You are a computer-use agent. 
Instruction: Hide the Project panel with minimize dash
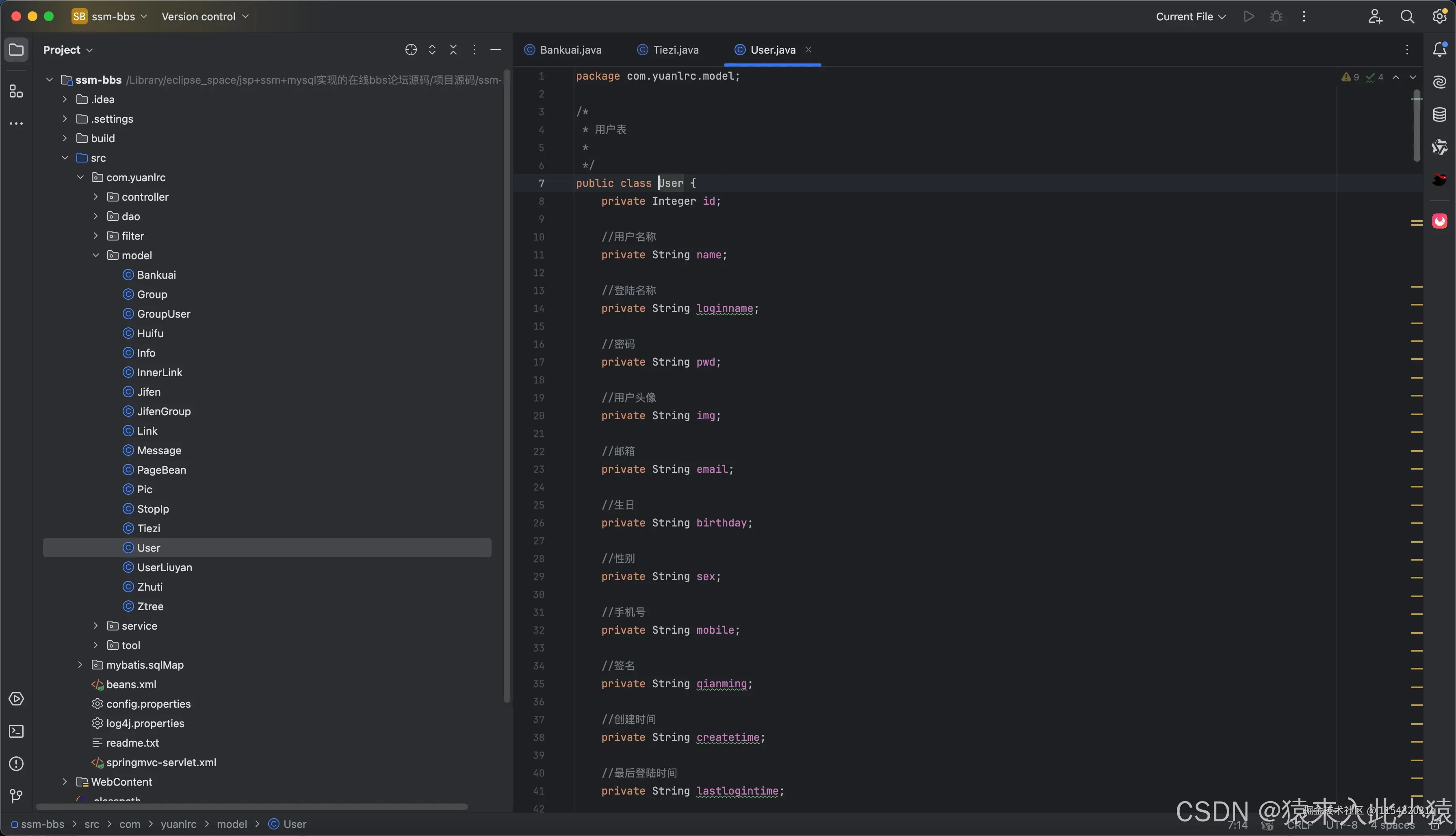[496, 50]
